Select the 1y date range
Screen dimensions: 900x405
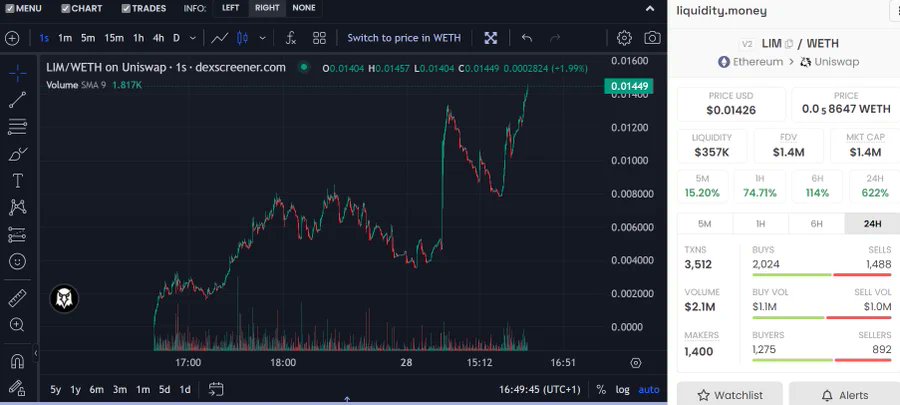75,390
